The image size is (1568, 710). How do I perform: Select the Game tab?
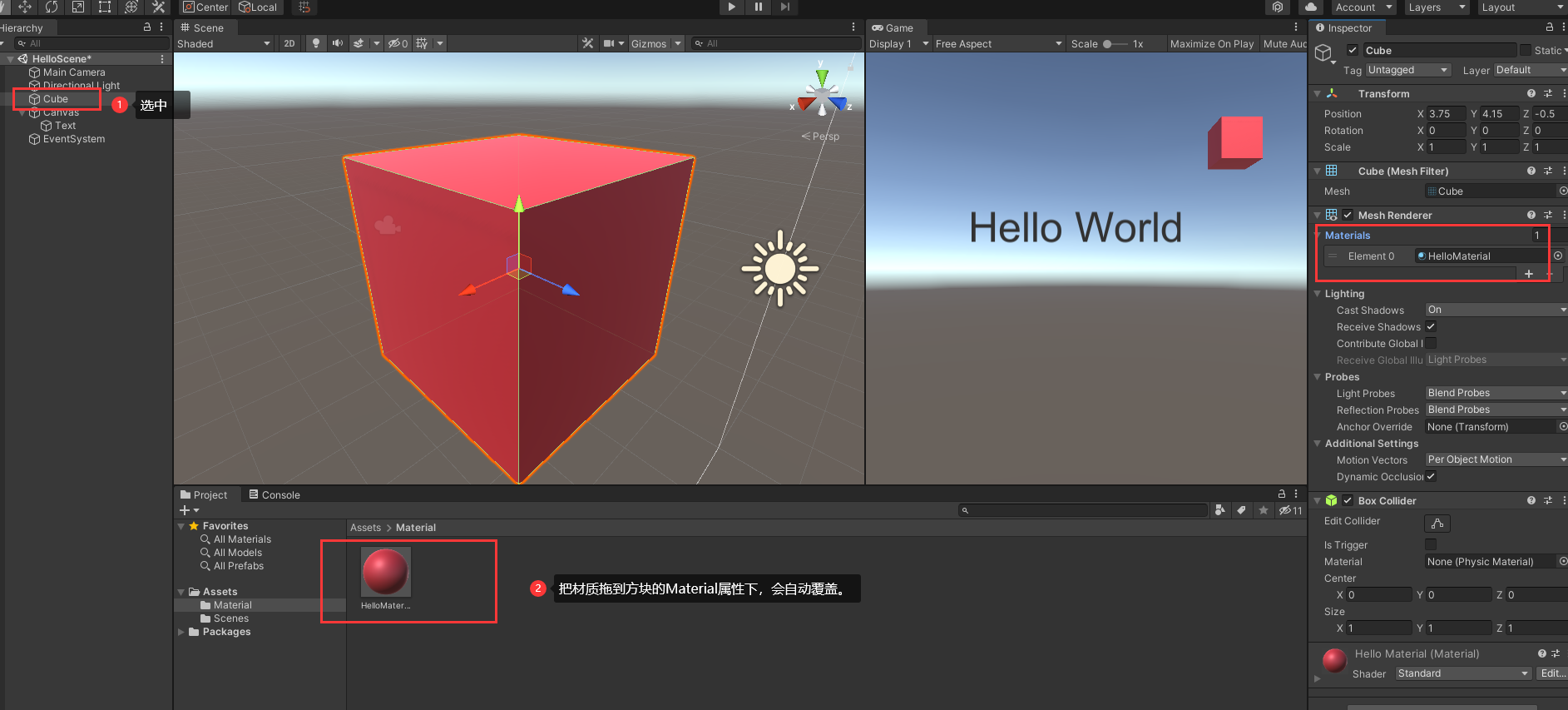pos(893,27)
